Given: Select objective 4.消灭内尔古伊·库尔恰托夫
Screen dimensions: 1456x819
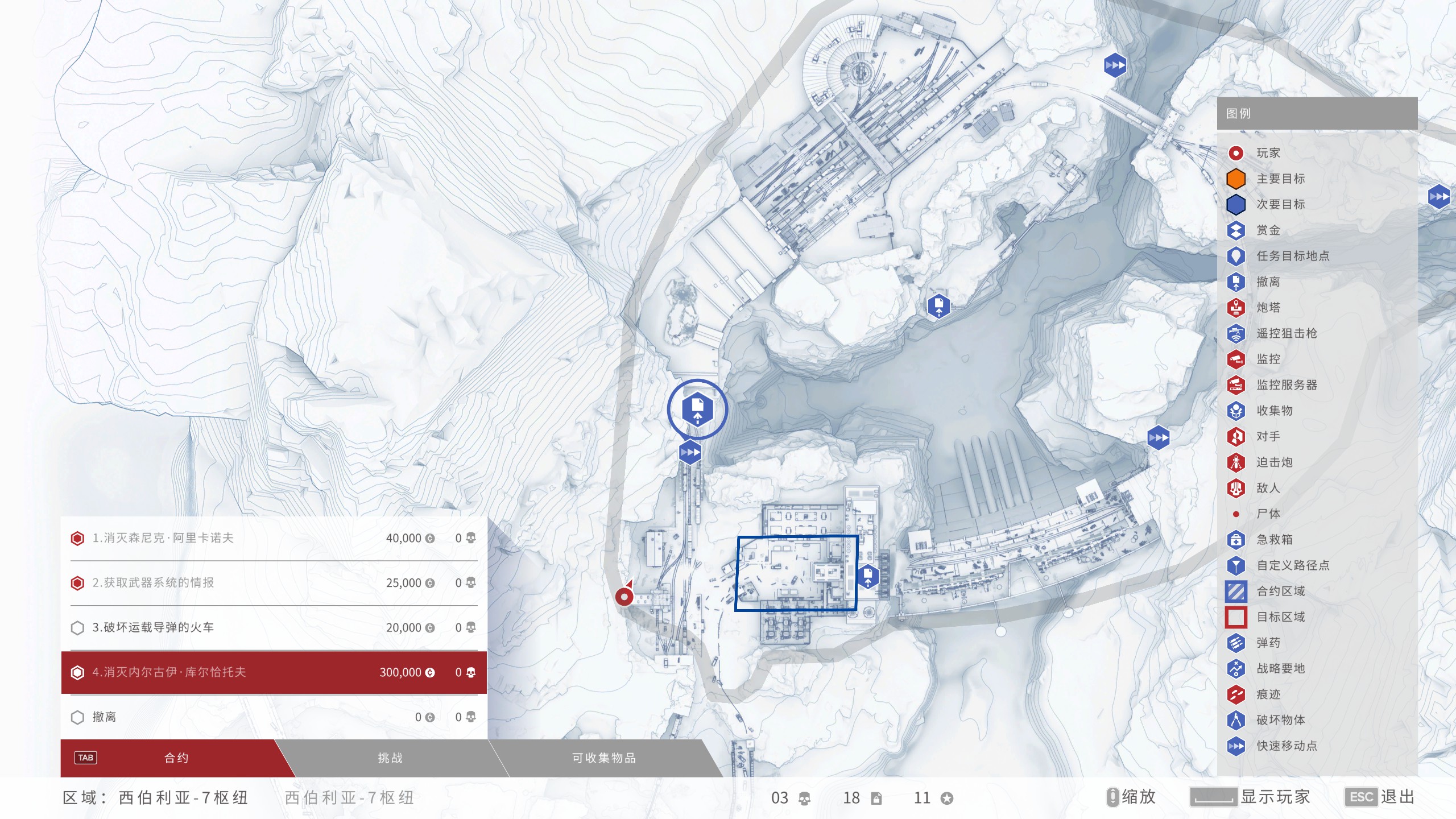Looking at the screenshot, I should (274, 672).
